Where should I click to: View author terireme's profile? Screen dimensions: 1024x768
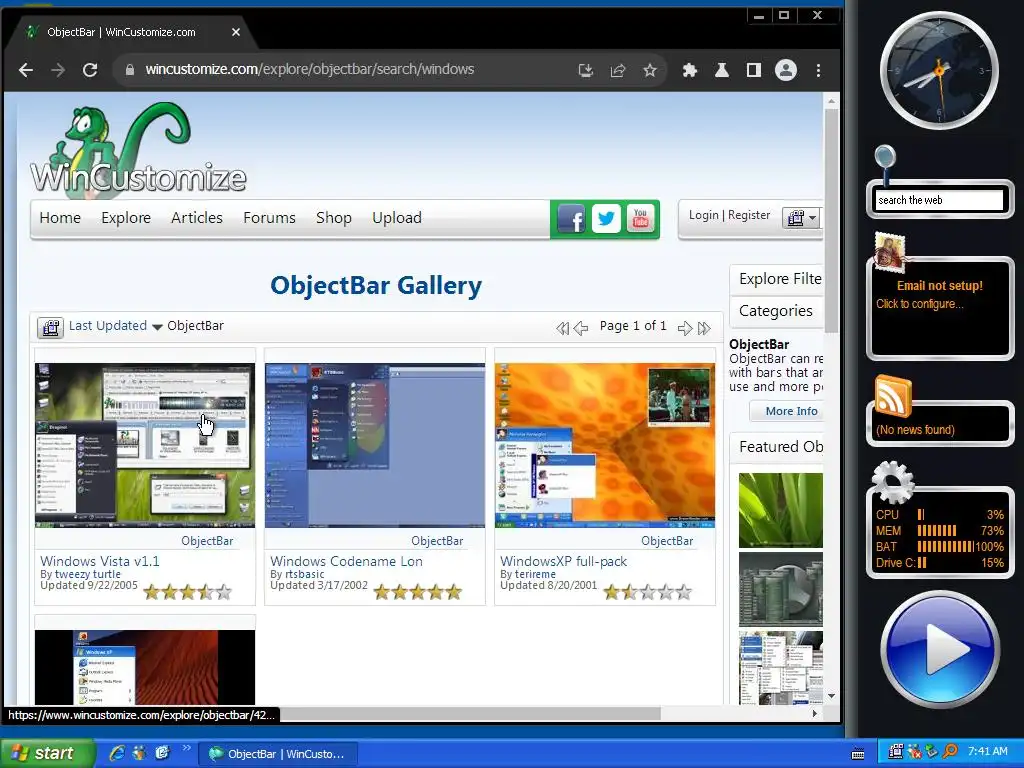pos(535,574)
